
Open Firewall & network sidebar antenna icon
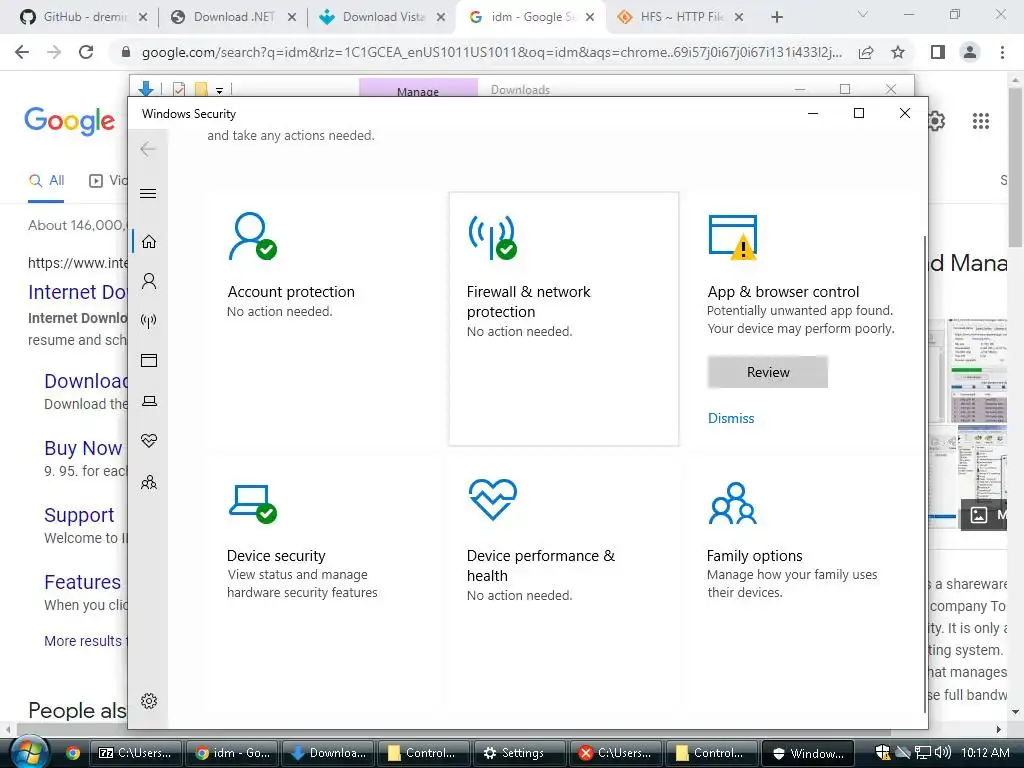click(x=149, y=321)
